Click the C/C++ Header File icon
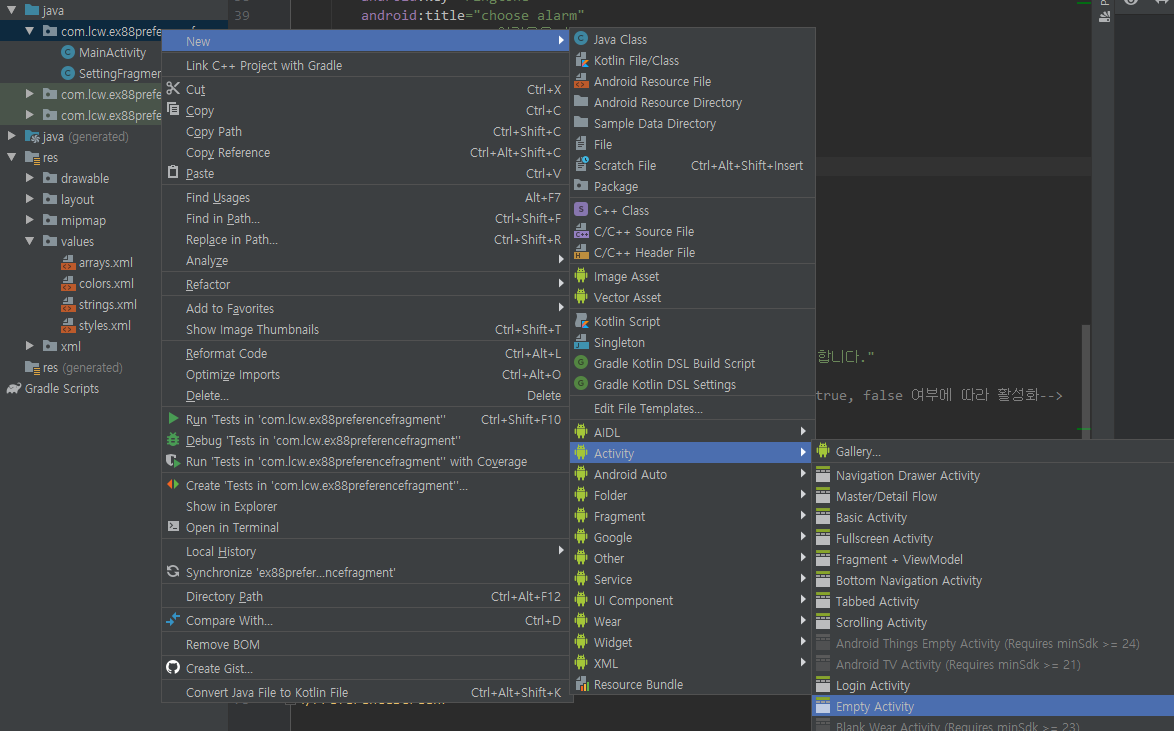Image resolution: width=1174 pixels, height=731 pixels. pos(581,252)
